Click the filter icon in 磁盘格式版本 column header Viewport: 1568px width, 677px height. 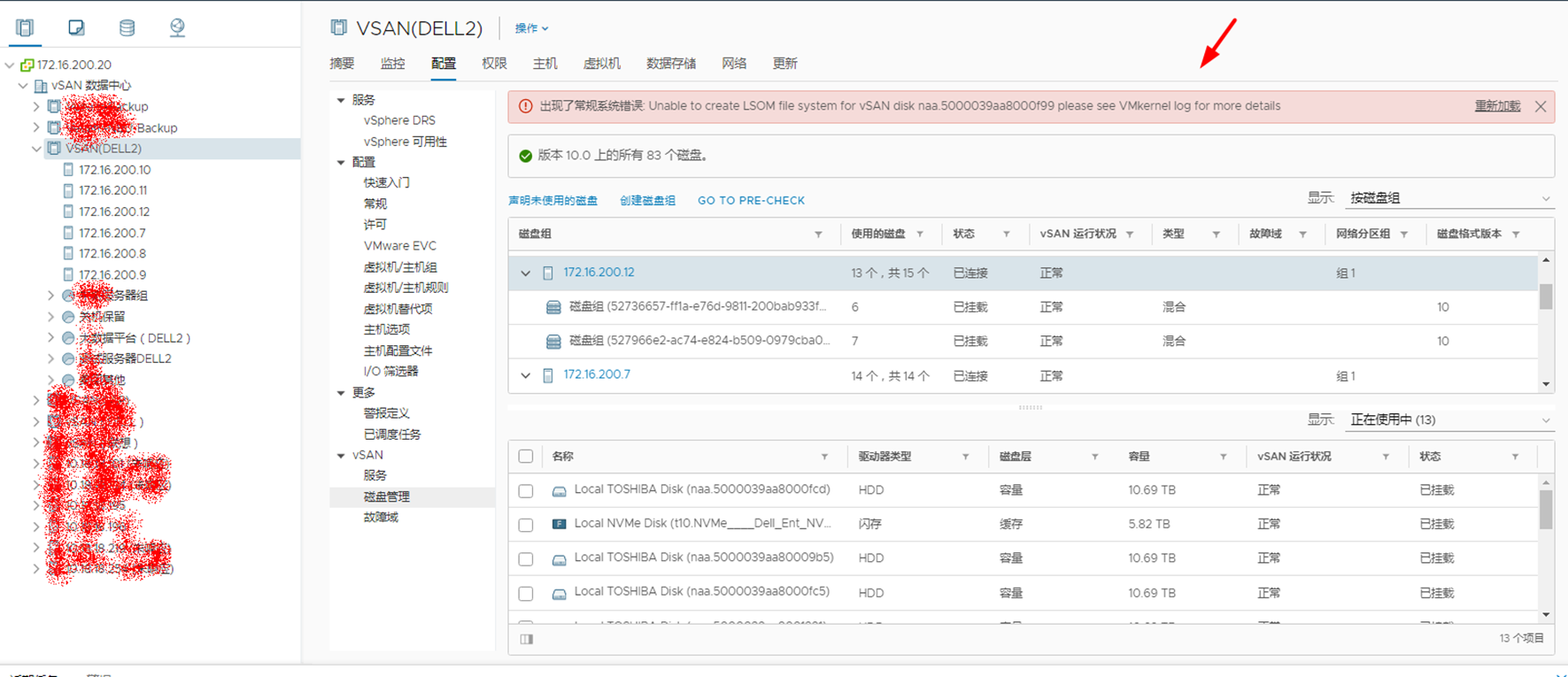click(1516, 235)
